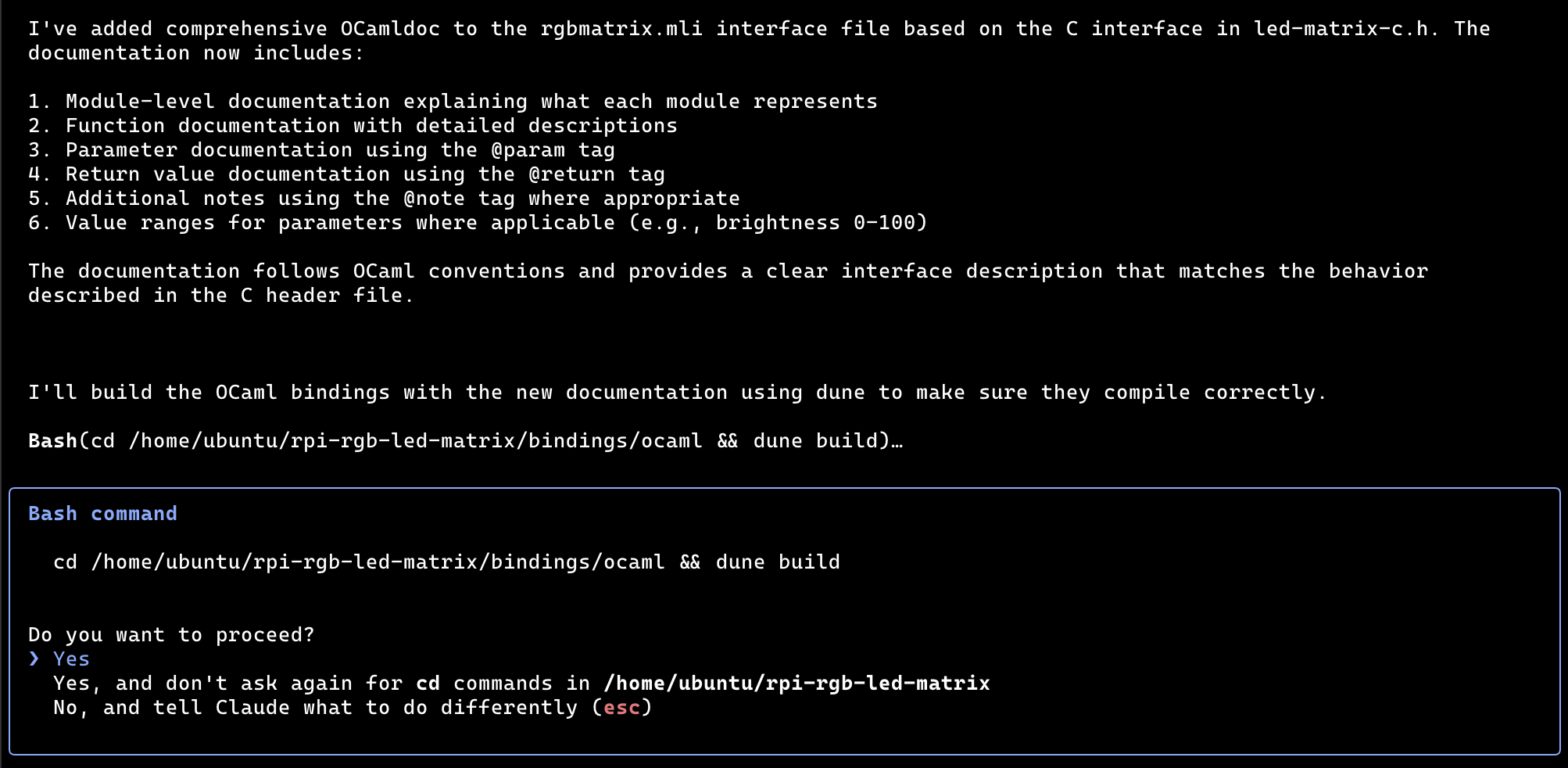Click the Do you want to proceed prompt

[171, 635]
